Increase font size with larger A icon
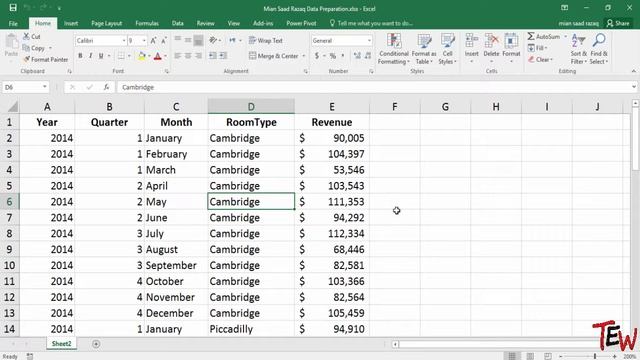This screenshot has height=360, width=640. 153,40
